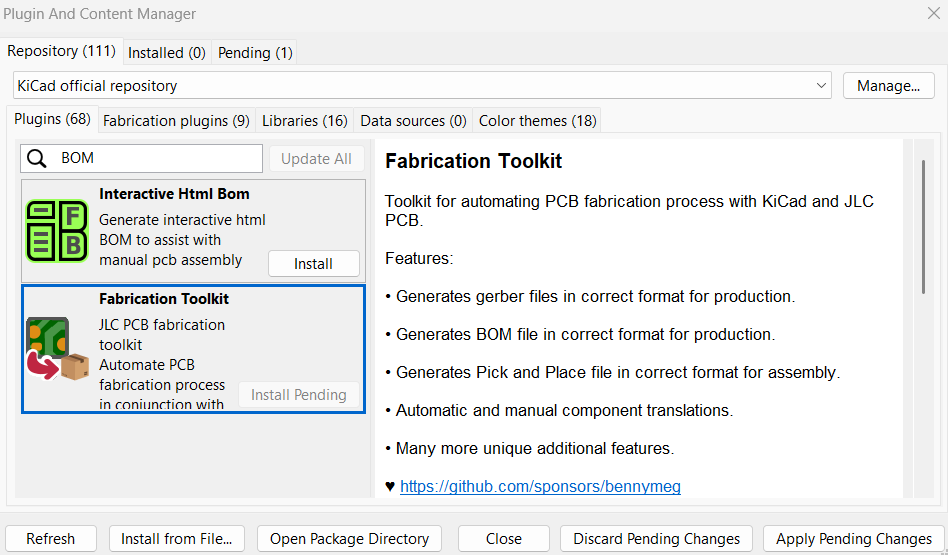Click the magnifier search icon
The image size is (948, 555).
(x=37, y=158)
